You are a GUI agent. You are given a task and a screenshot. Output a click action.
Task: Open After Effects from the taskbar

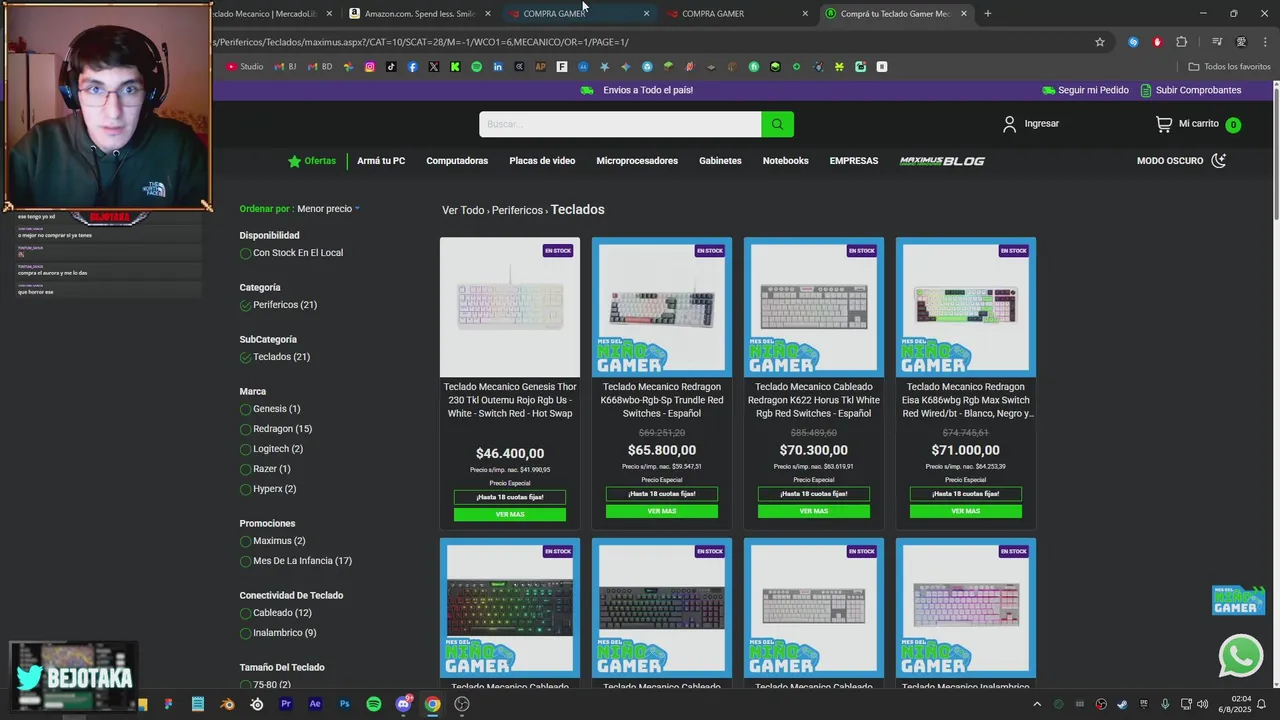pos(315,704)
